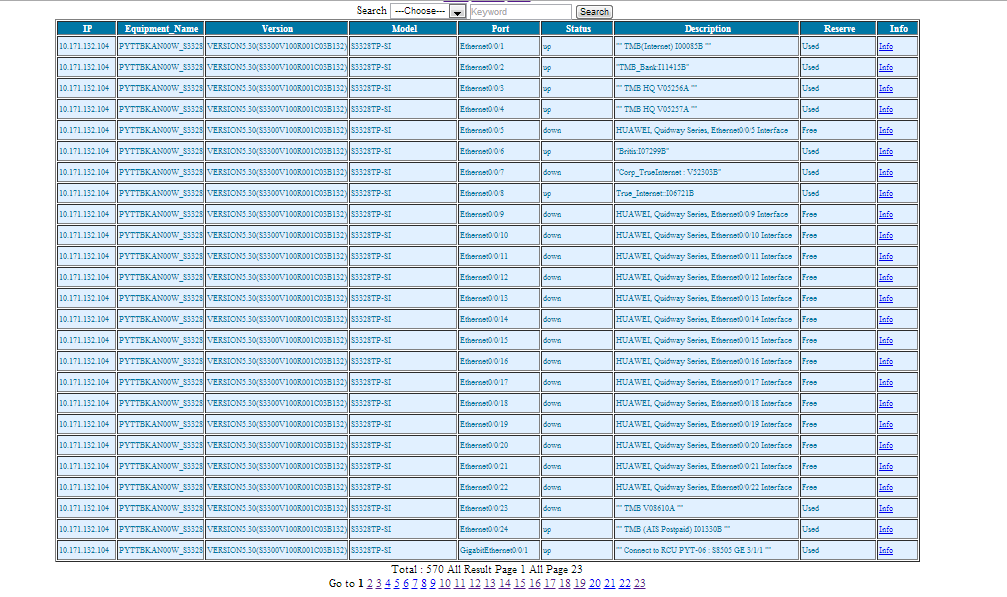1007x597 pixels.
Task: Go to results page 3
Action: [378, 584]
